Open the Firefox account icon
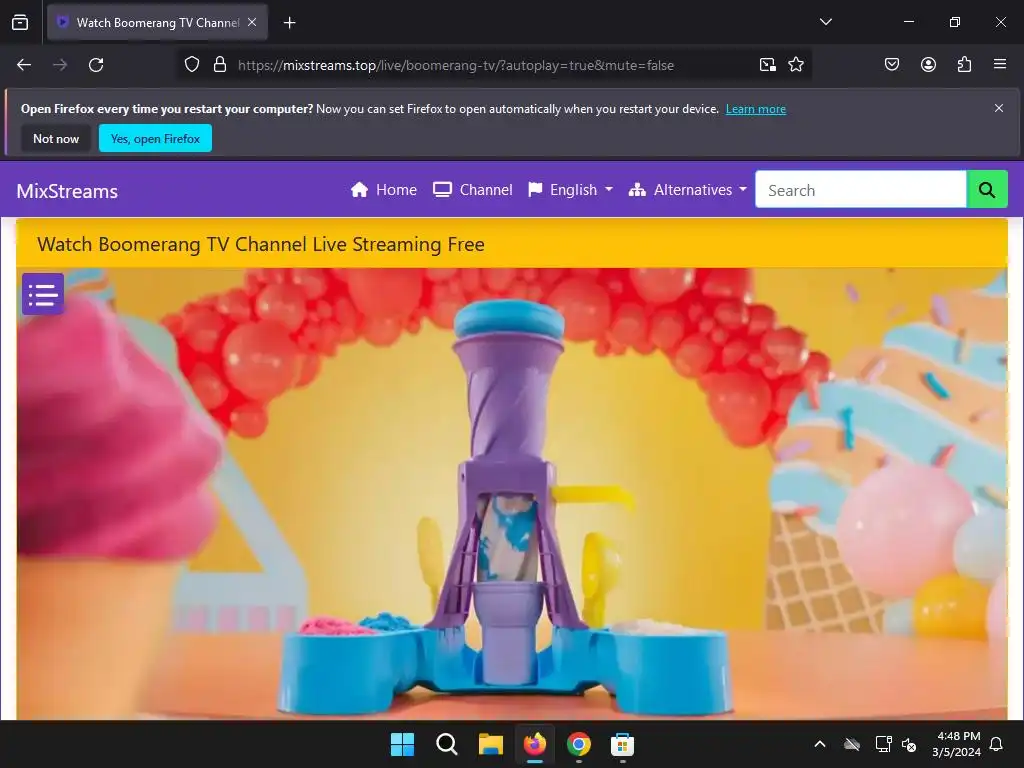1024x768 pixels. click(928, 65)
